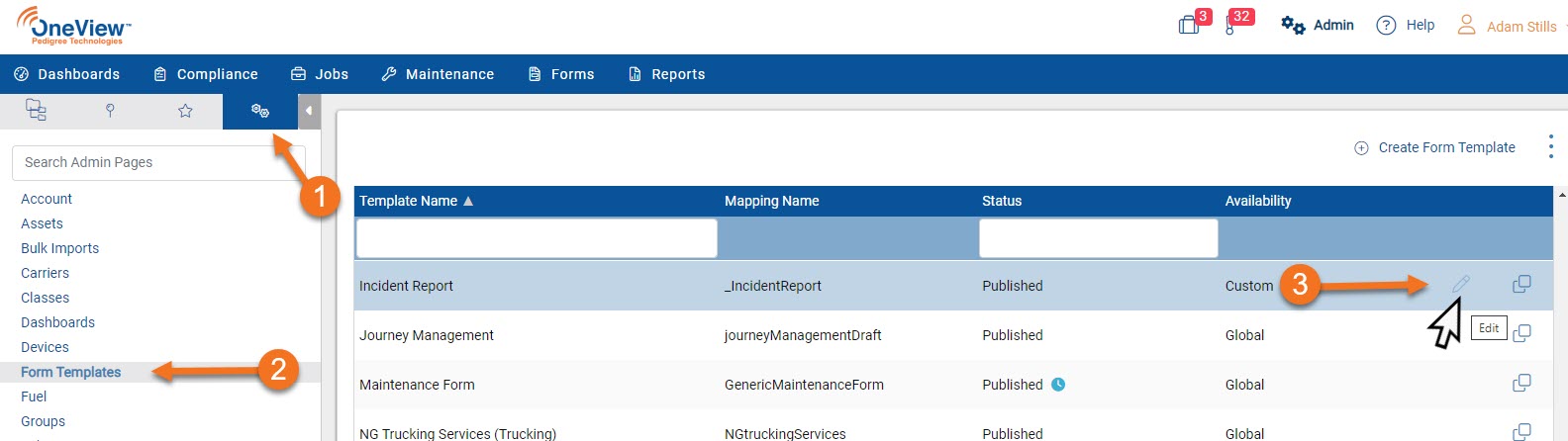Click the _IncidentReport mapping name
Screen dimensions: 1568x441
pyautogui.click(x=773, y=286)
